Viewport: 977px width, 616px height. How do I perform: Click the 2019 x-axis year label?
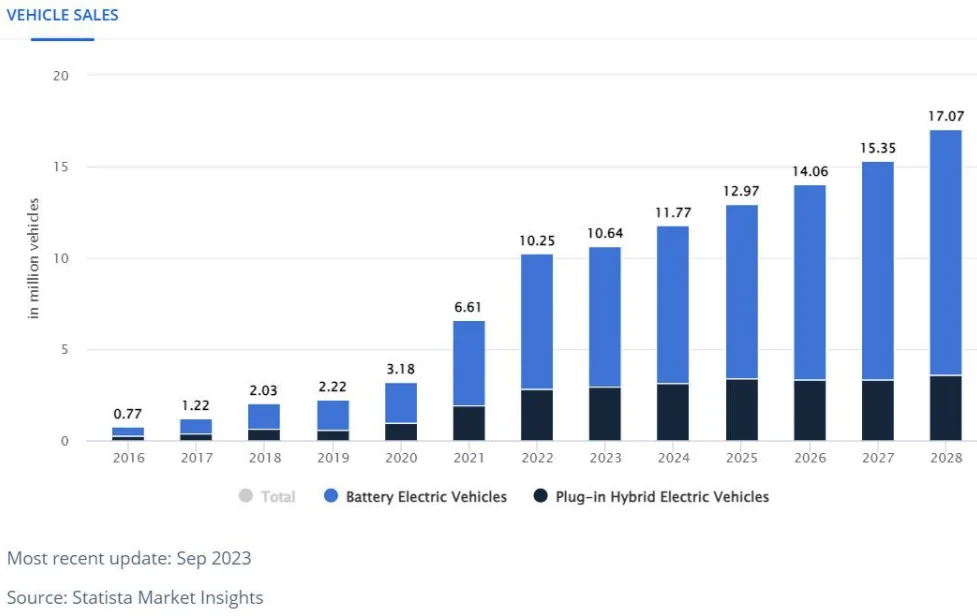point(332,457)
